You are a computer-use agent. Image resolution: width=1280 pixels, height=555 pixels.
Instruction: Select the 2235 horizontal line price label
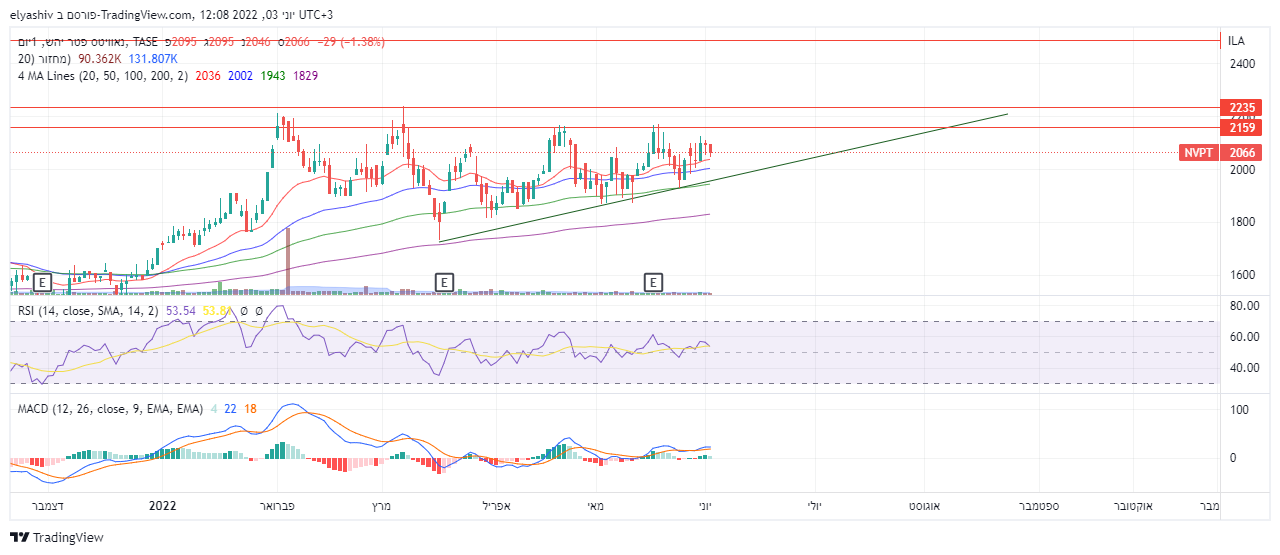coord(1242,107)
